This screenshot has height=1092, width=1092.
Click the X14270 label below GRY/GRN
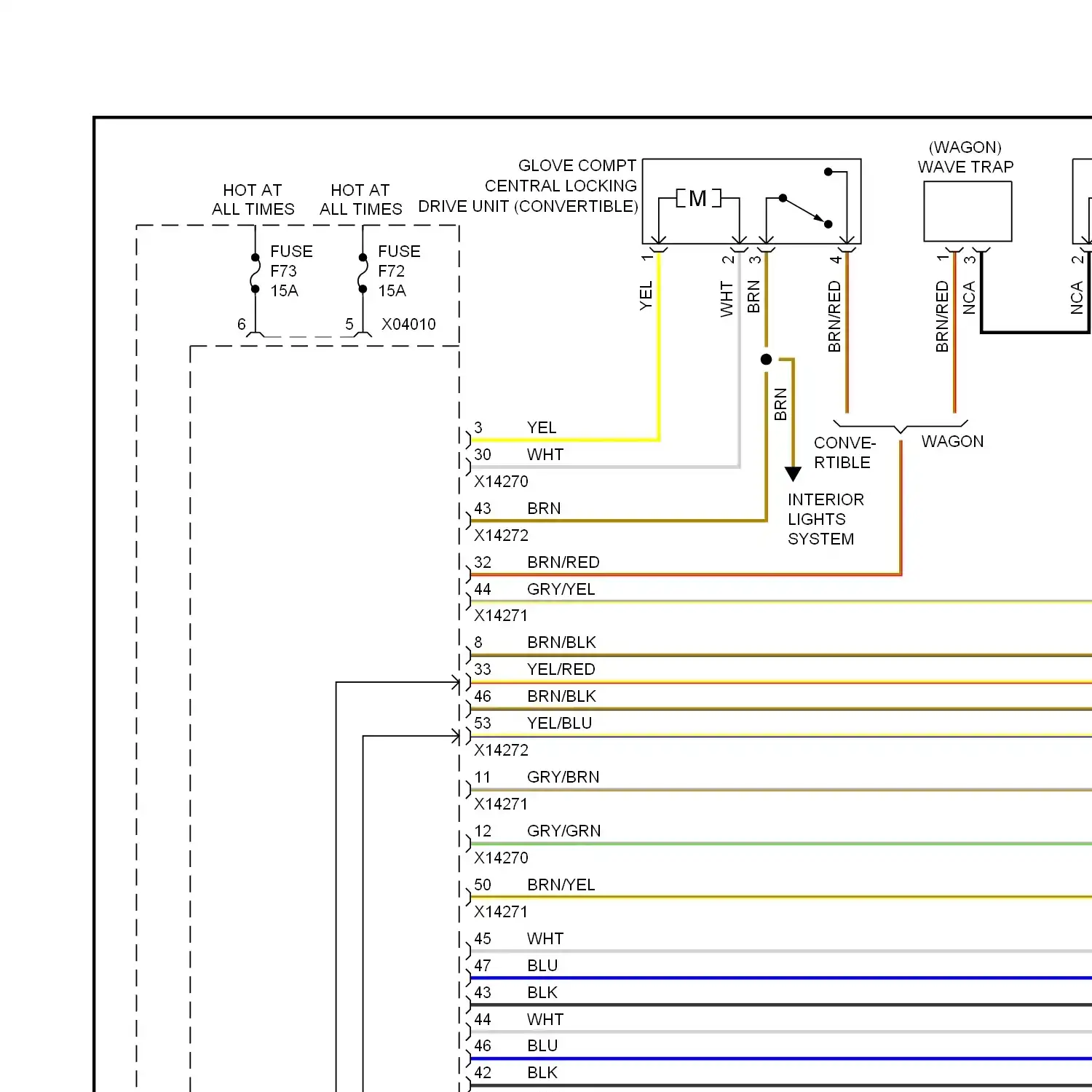tap(501, 858)
